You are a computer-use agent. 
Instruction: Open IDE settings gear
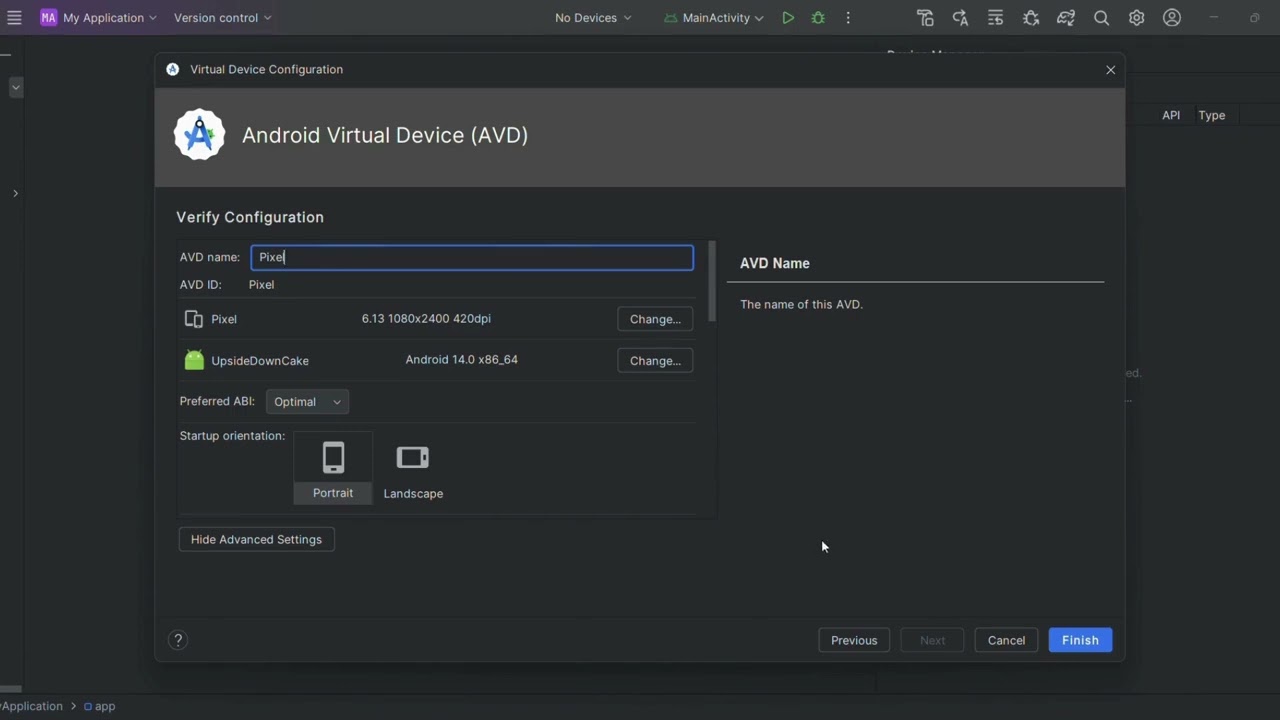(x=1136, y=18)
